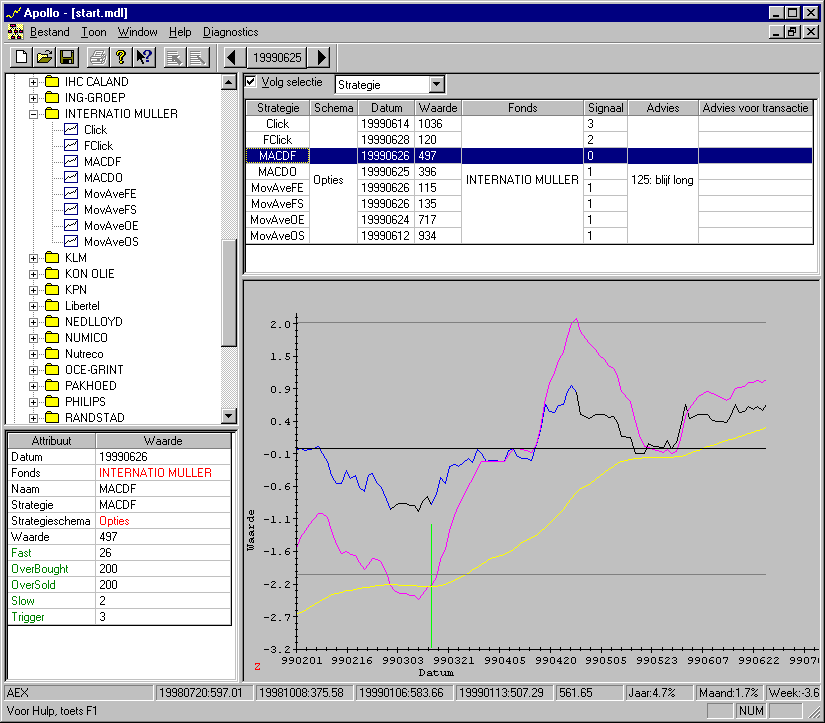Open the Bestand menu
The image size is (825, 723).
pyautogui.click(x=50, y=32)
